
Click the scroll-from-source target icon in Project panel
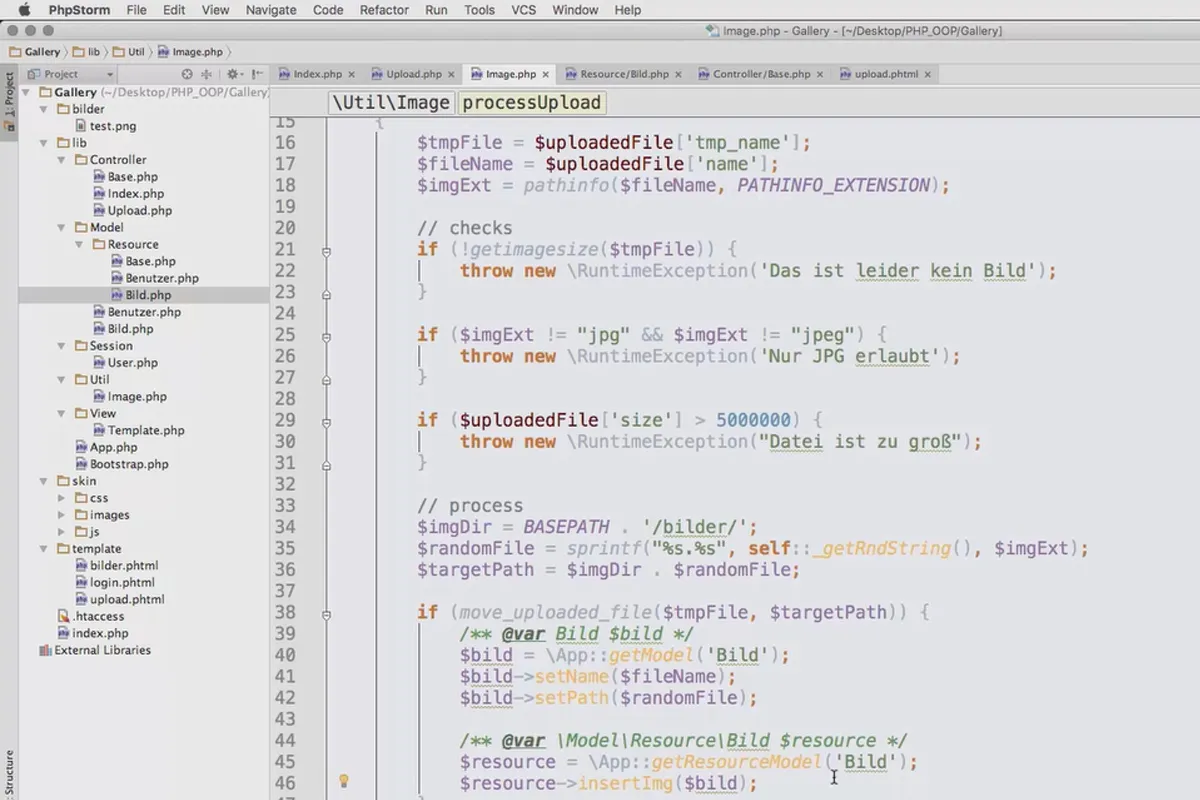(x=187, y=74)
